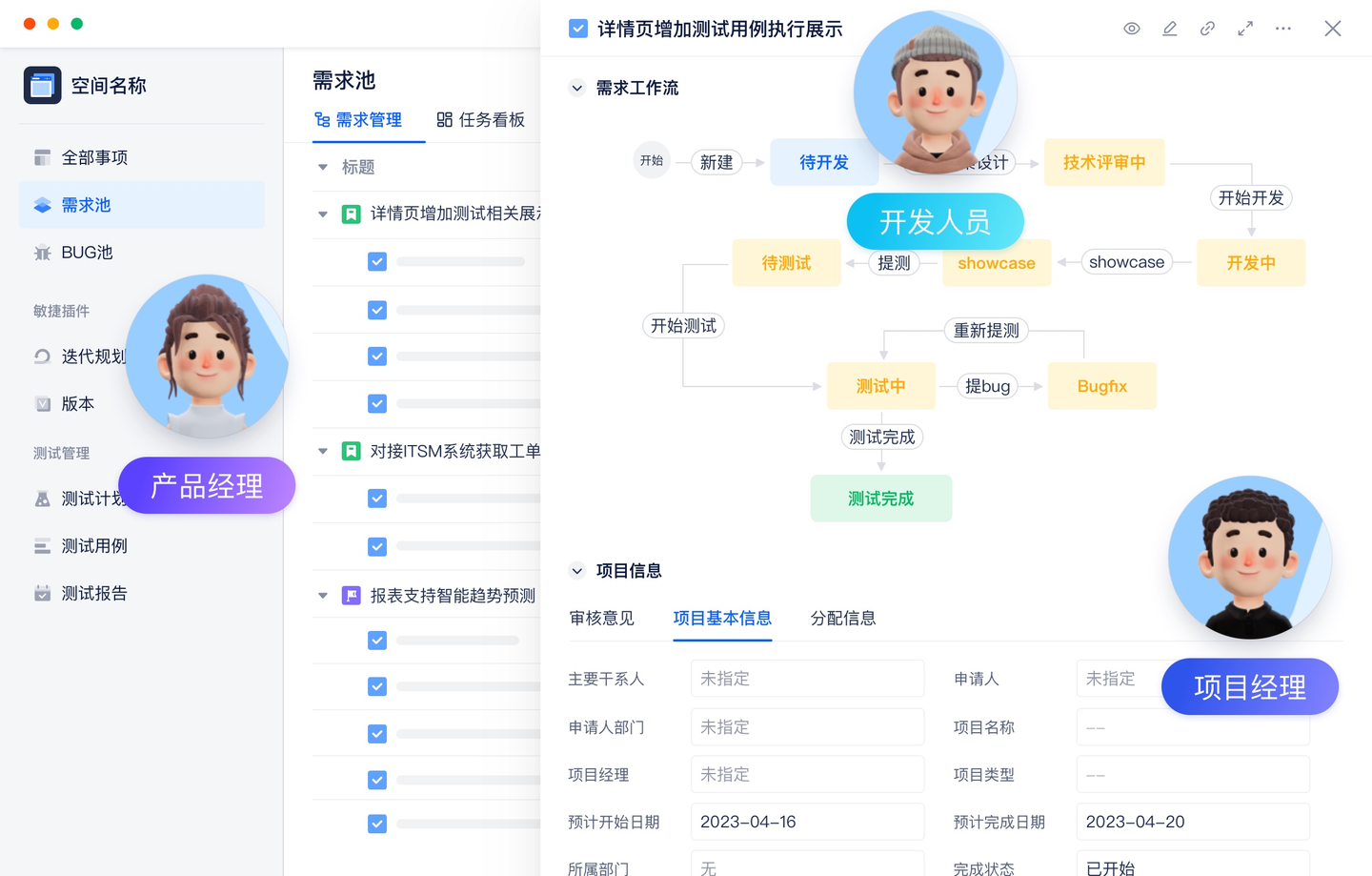Click the 技术评审中 workflow state
The image size is (1372, 876).
pyautogui.click(x=1104, y=162)
